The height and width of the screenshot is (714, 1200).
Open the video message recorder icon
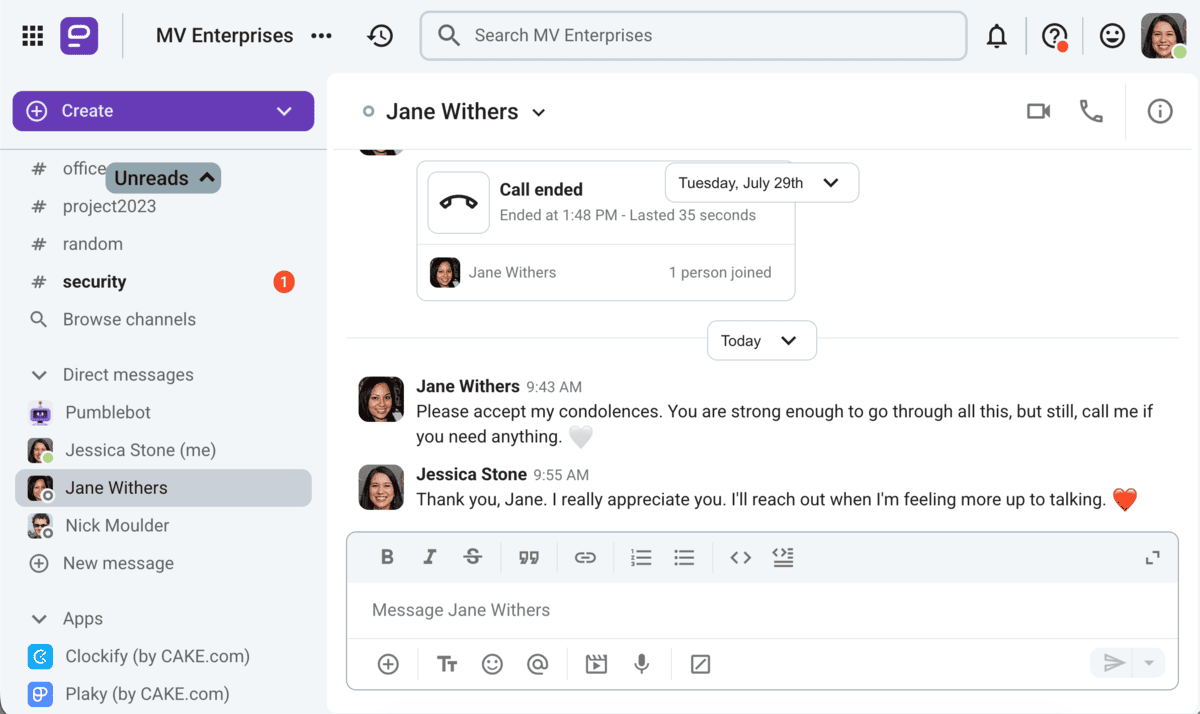[596, 663]
